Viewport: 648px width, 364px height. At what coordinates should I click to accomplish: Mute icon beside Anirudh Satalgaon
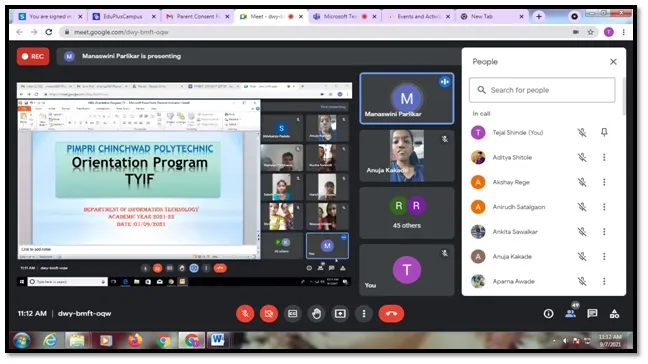582,207
